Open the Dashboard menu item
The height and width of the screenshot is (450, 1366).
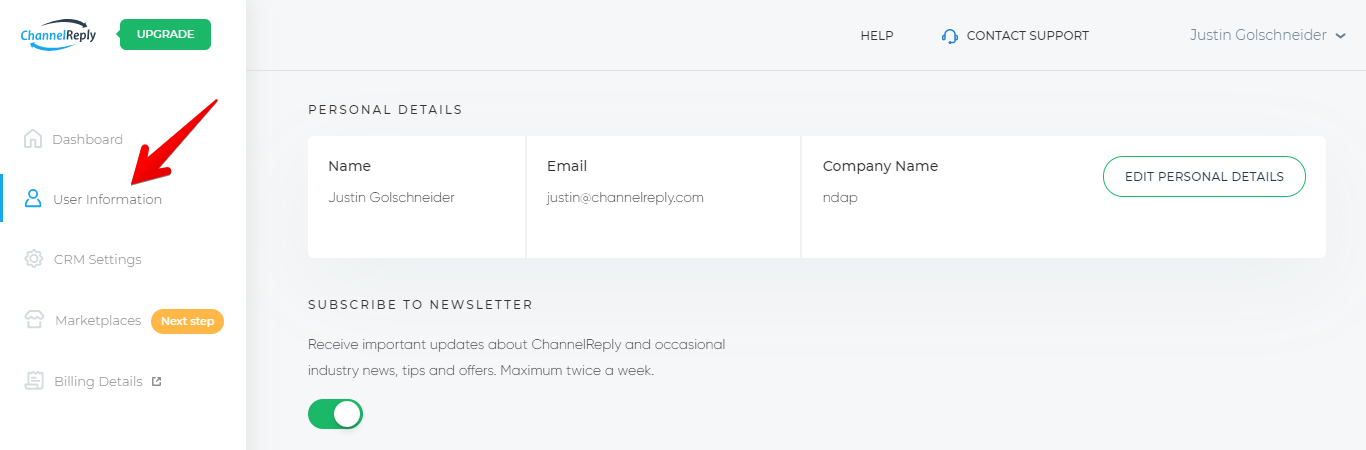[x=87, y=139]
